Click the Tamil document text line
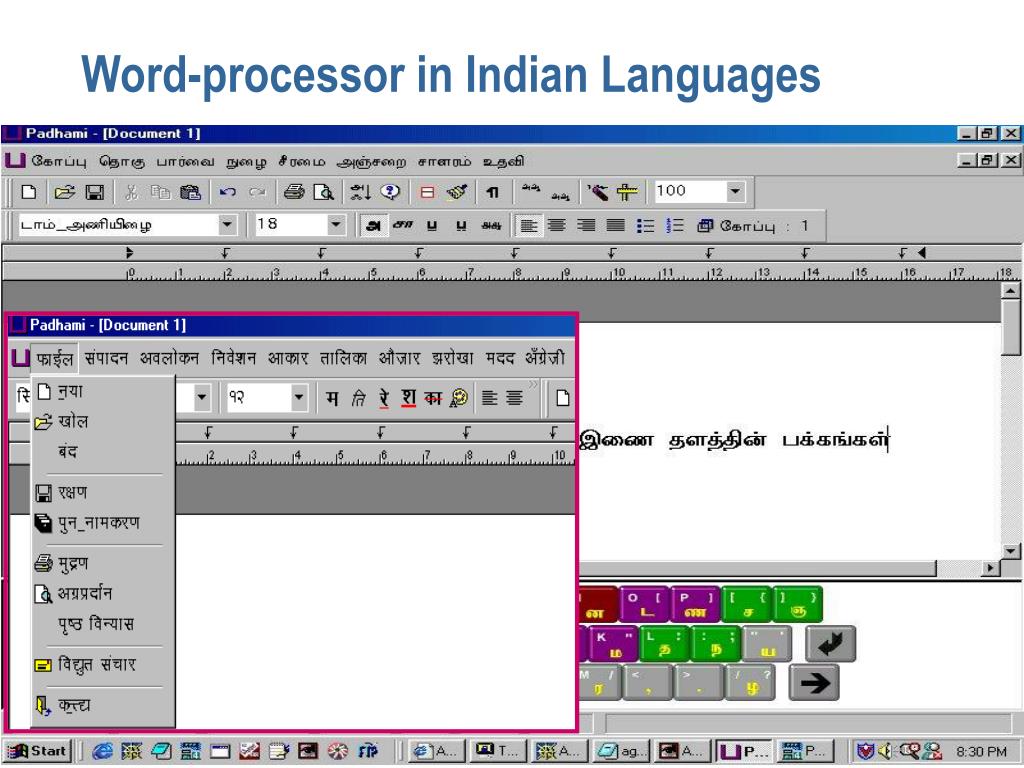The image size is (1024, 768). [x=734, y=440]
